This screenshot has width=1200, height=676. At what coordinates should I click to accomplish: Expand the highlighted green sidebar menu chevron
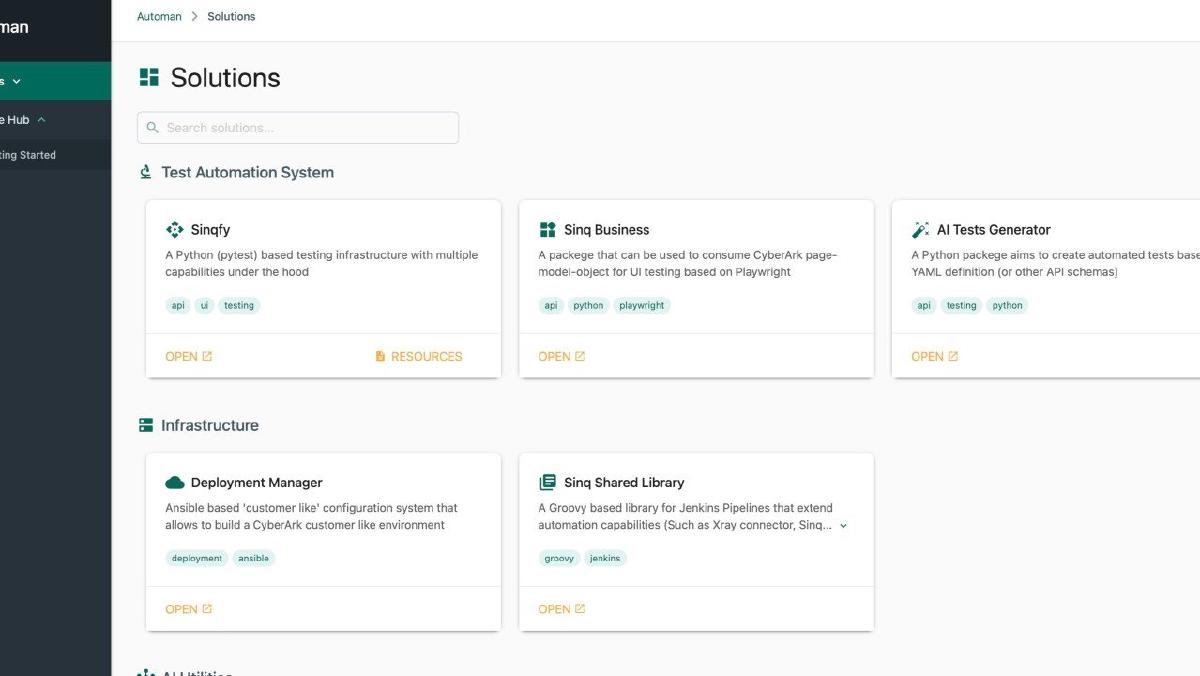coord(17,81)
